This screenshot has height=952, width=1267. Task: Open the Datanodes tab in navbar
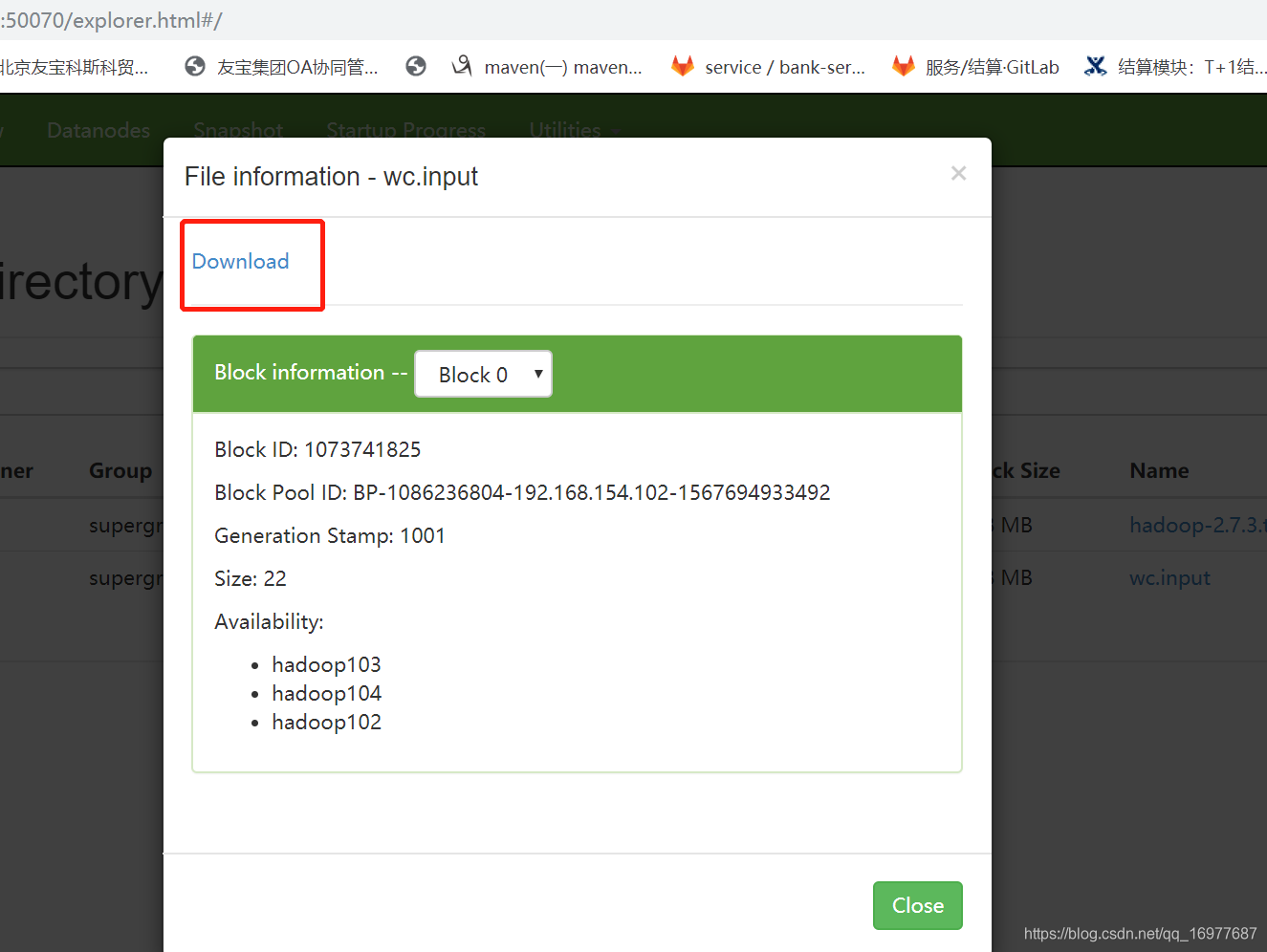(98, 130)
